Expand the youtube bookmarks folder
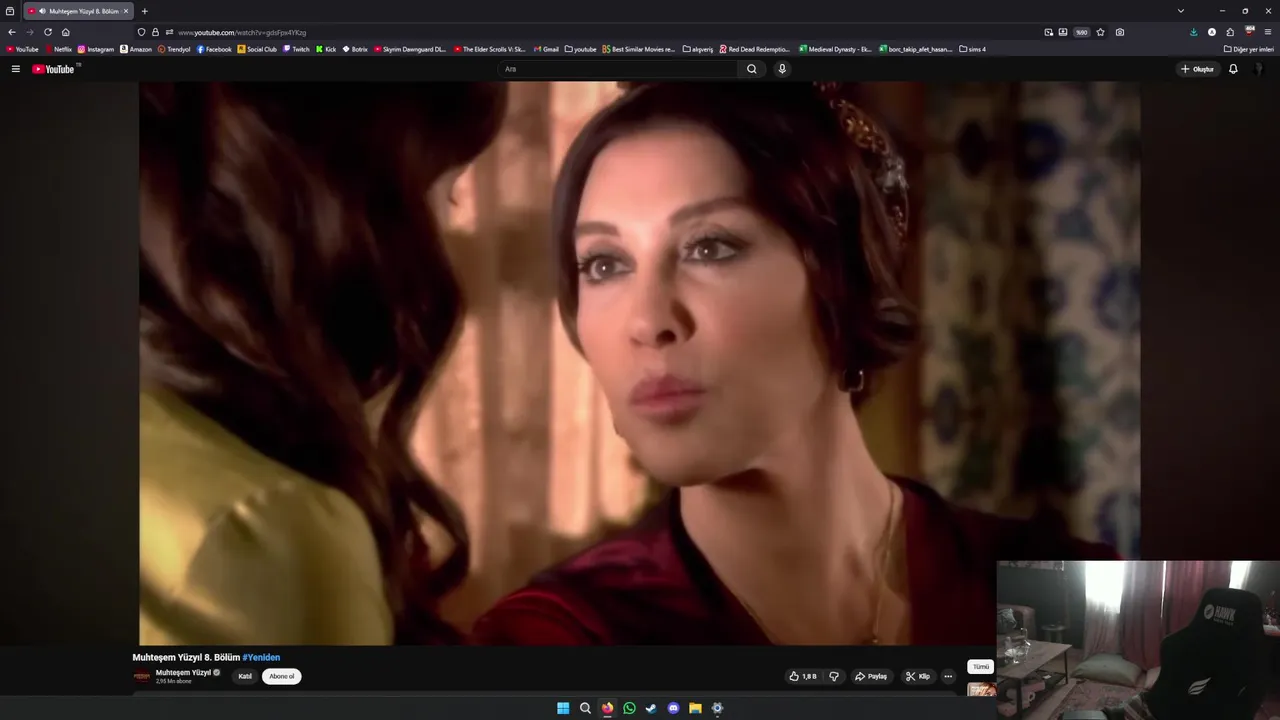The image size is (1280, 720). pos(581,49)
